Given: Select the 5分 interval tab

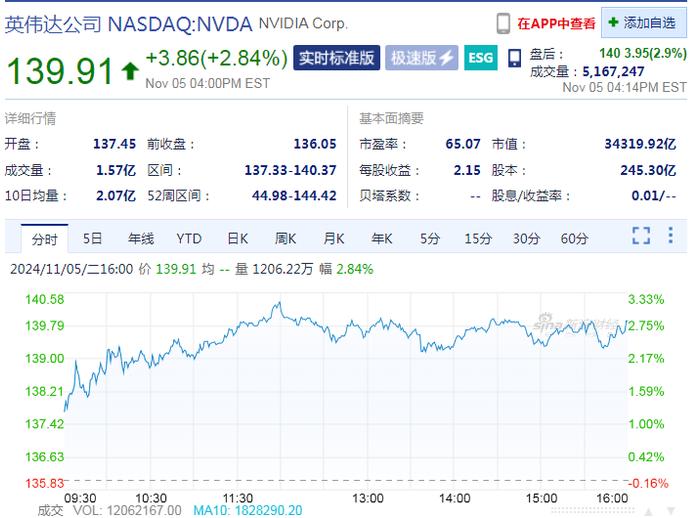Looking at the screenshot, I should [x=430, y=238].
